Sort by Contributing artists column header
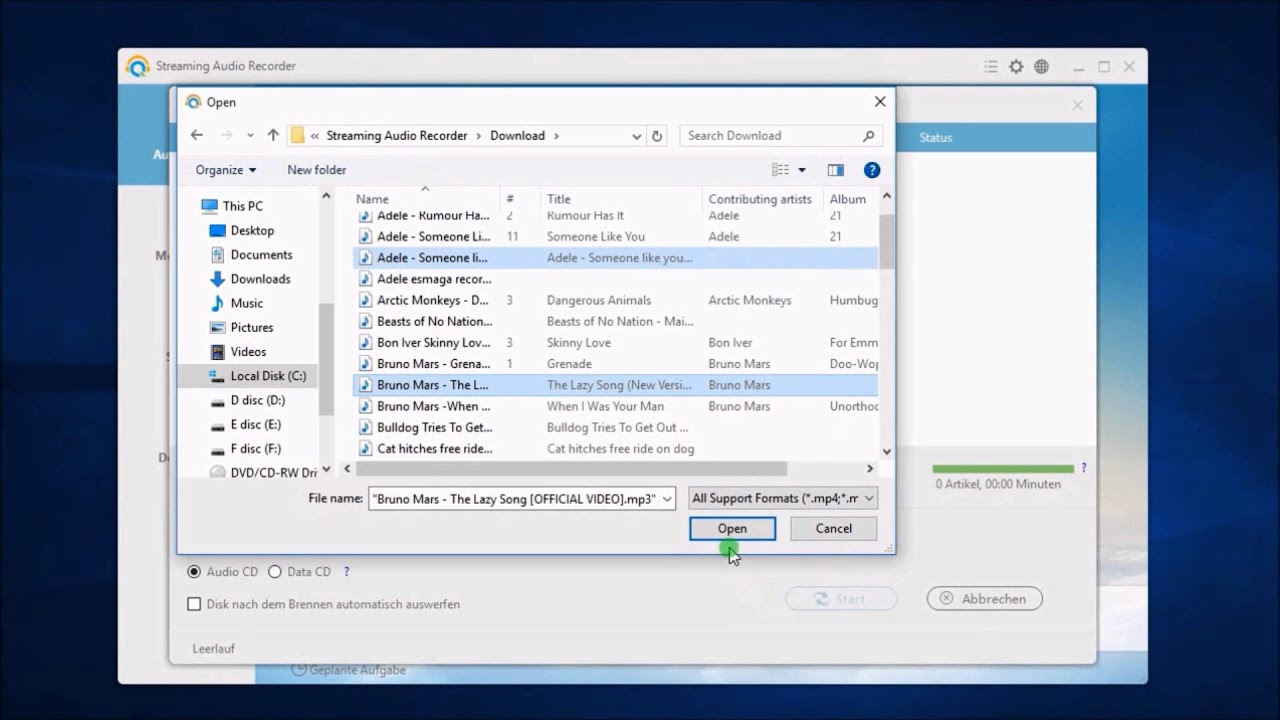This screenshot has width=1280, height=720. point(762,199)
